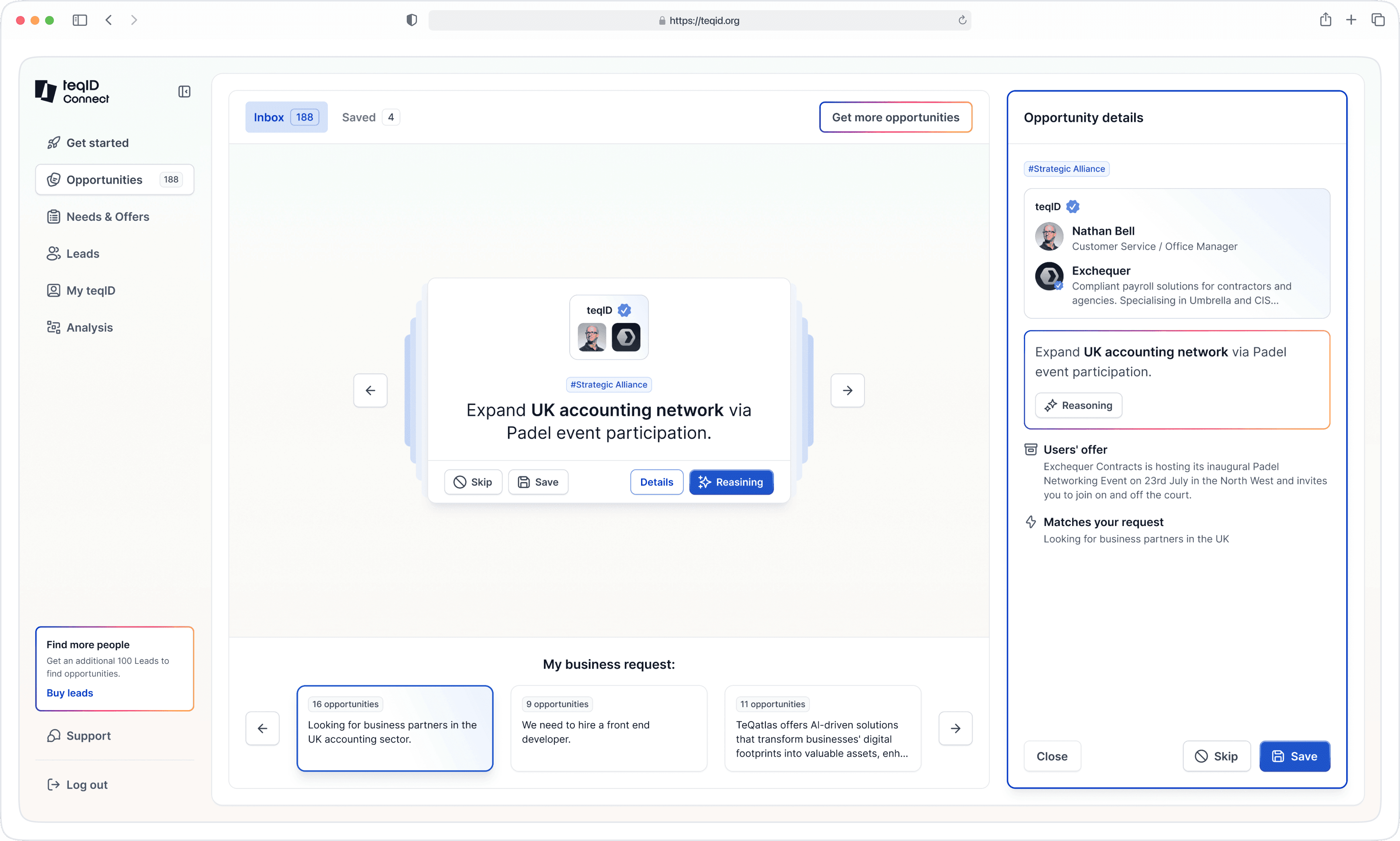Skip the opportunity in the details panel
Screen dimensions: 1400x841
[x=1216, y=756]
